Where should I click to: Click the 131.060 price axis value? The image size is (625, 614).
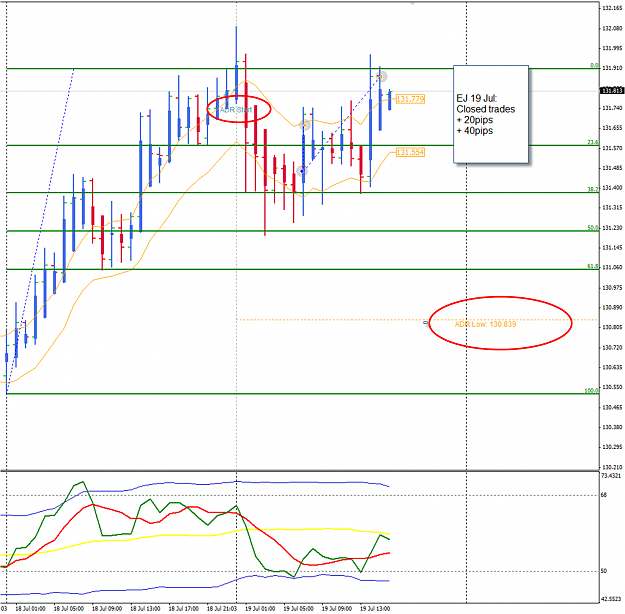coord(612,268)
